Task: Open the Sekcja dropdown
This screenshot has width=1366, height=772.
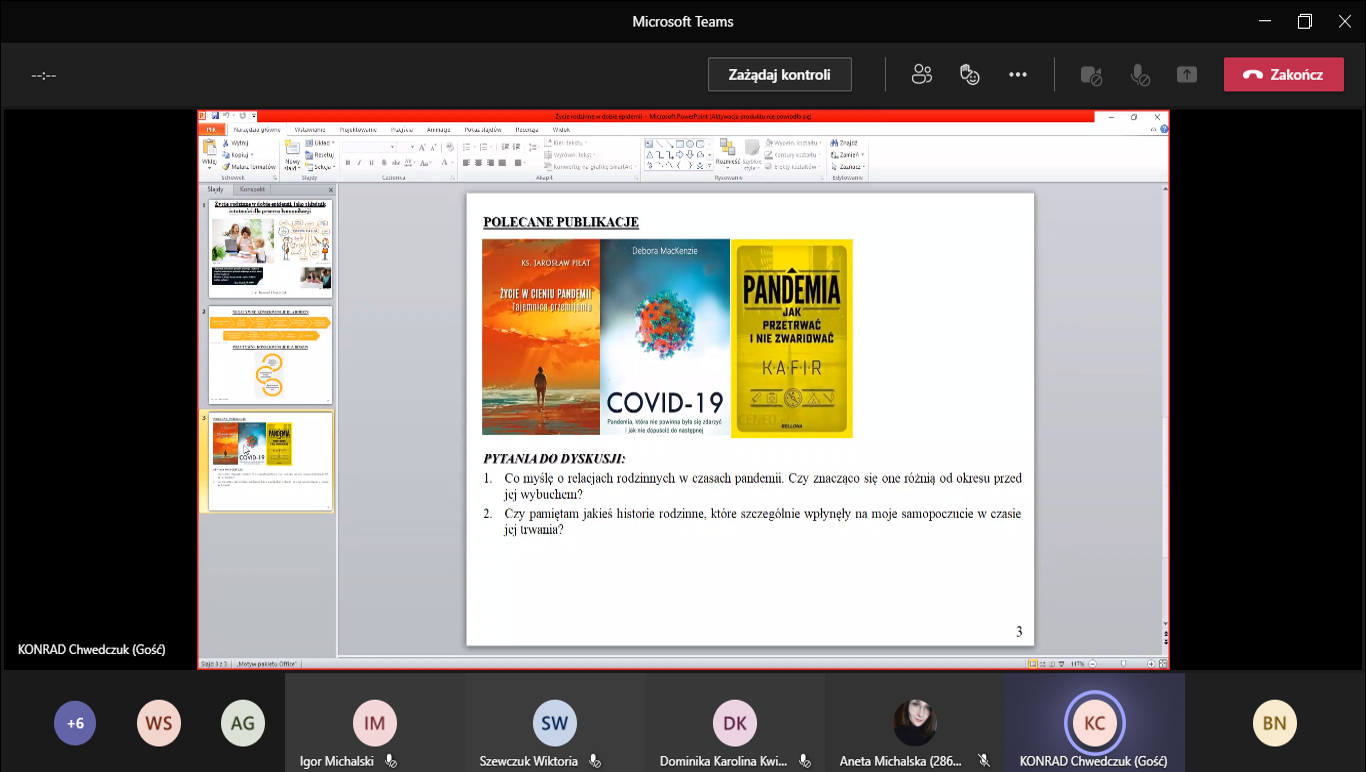Action: [321, 167]
